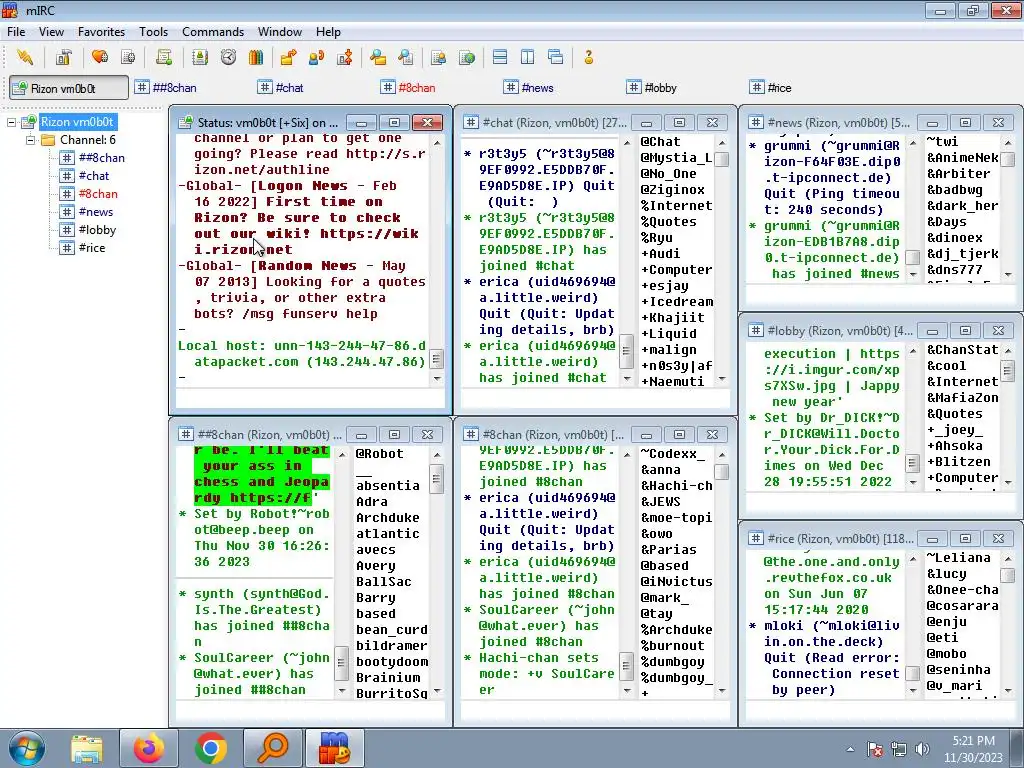Open the Favorites heart toolbar icon

coord(100,57)
